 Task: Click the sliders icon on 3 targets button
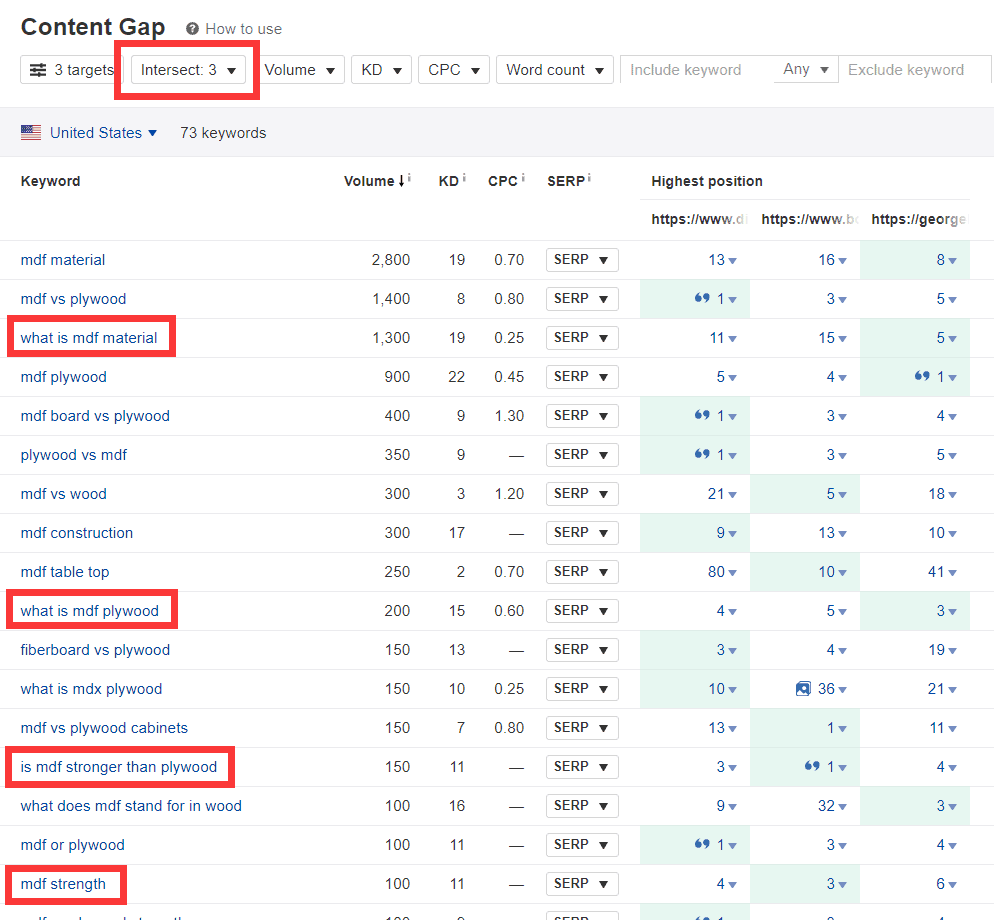pos(38,70)
